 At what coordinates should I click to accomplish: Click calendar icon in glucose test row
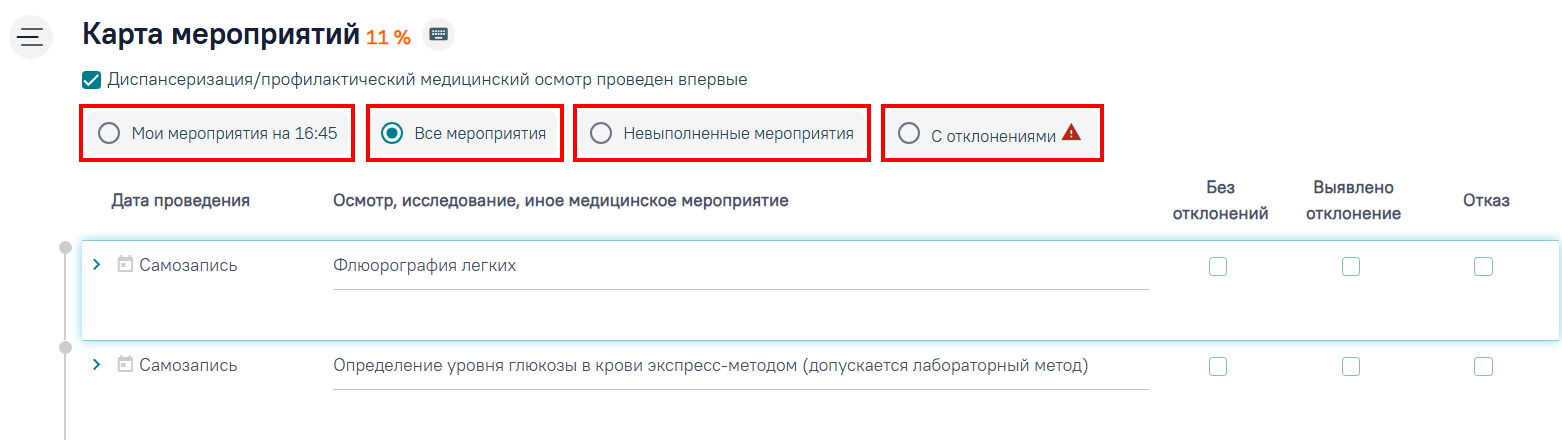tap(125, 365)
